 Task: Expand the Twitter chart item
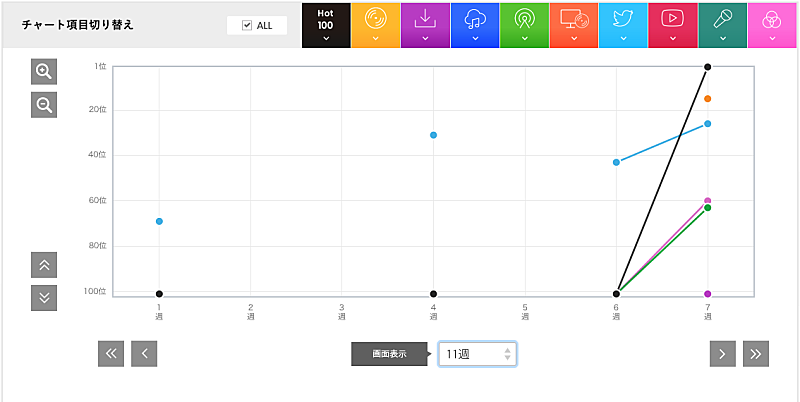click(x=623, y=24)
